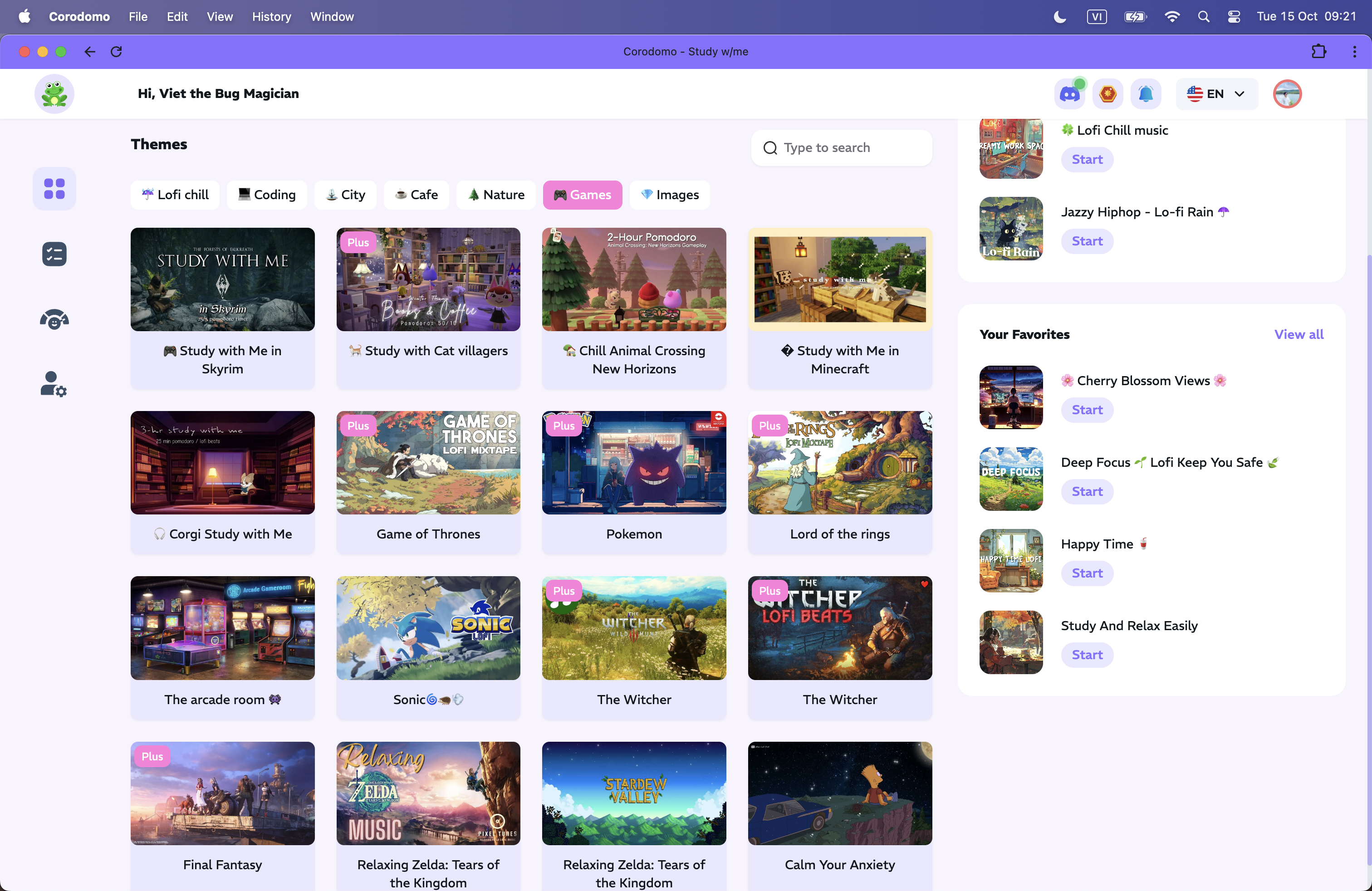This screenshot has width=1372, height=891.
Task: Open Final Fantasy theme thumbnail
Action: pyautogui.click(x=222, y=793)
